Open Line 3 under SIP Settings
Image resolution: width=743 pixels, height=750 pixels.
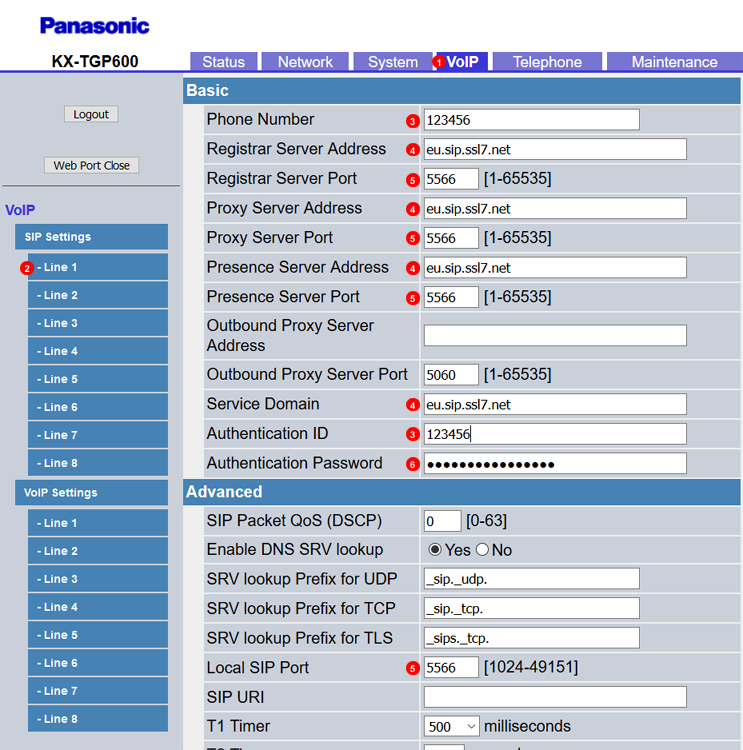click(98, 323)
